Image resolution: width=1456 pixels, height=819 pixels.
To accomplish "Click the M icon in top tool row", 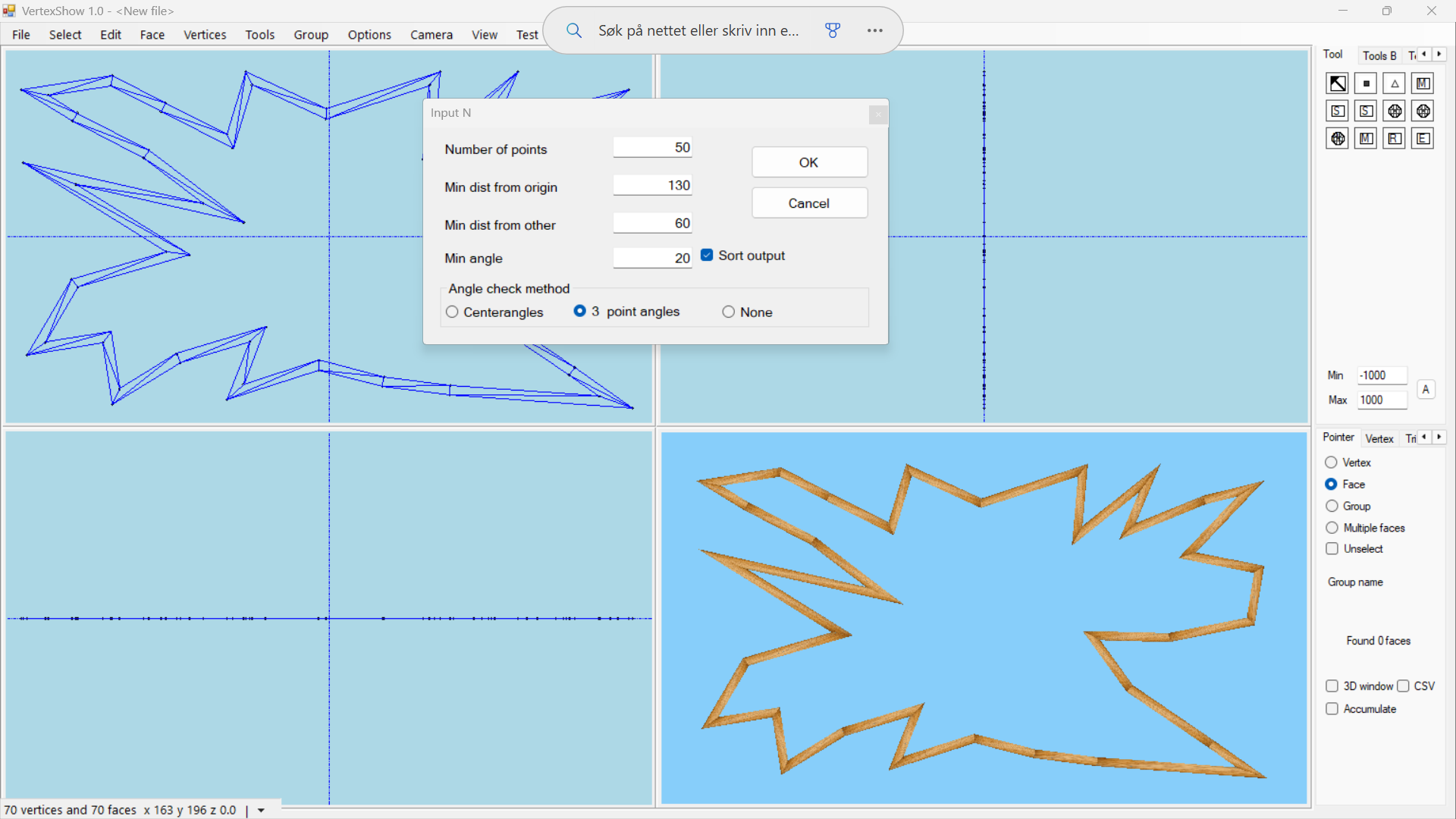I will (1423, 83).
